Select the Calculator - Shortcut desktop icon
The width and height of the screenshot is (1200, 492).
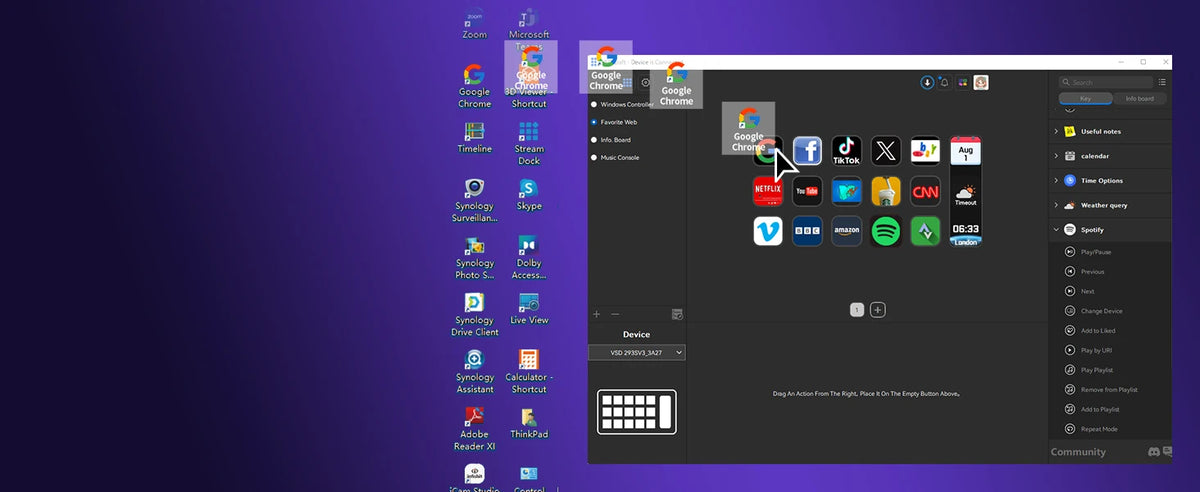pos(529,372)
